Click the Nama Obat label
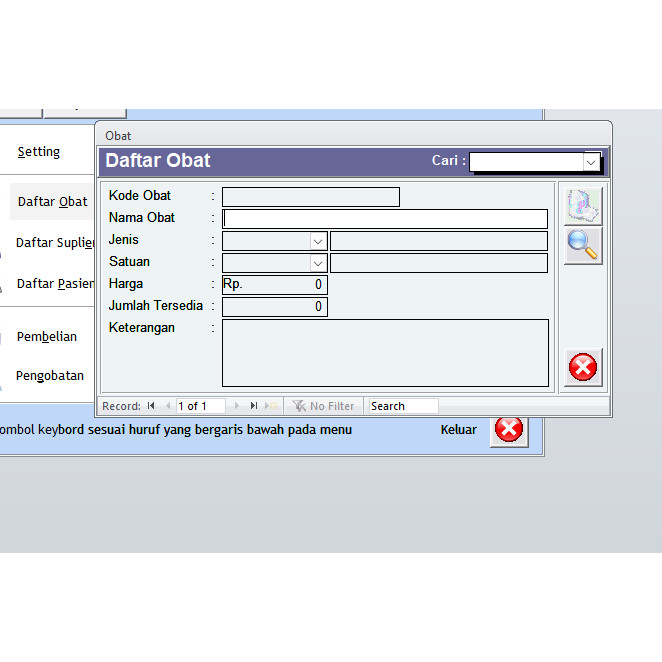The image size is (662, 662). pyautogui.click(x=142, y=218)
